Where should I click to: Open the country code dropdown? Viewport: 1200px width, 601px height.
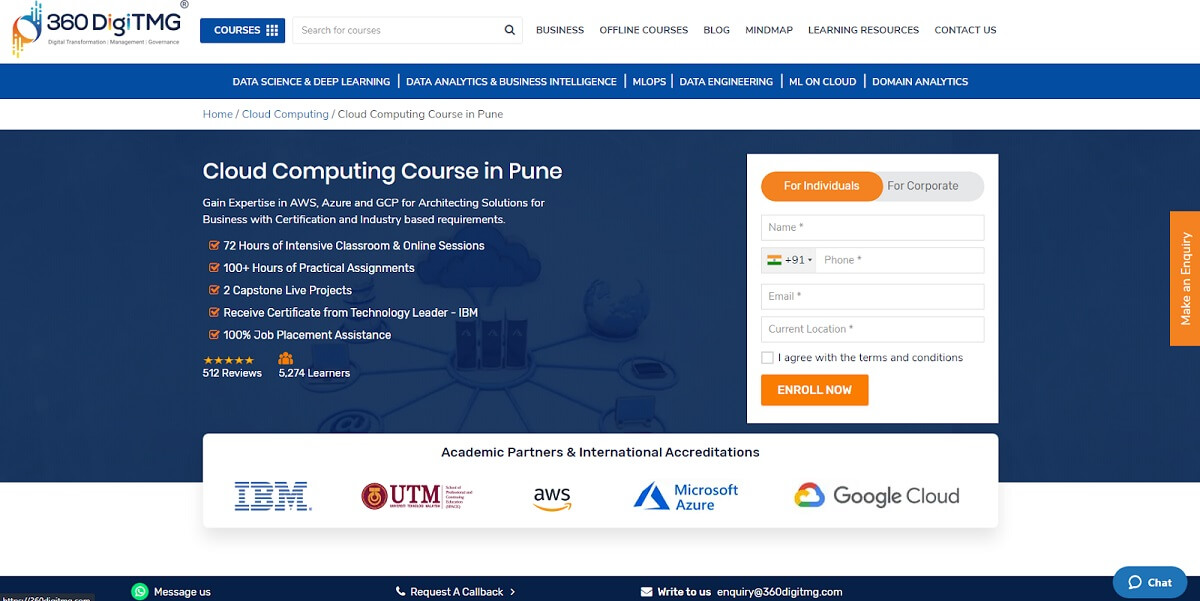[x=791, y=259]
